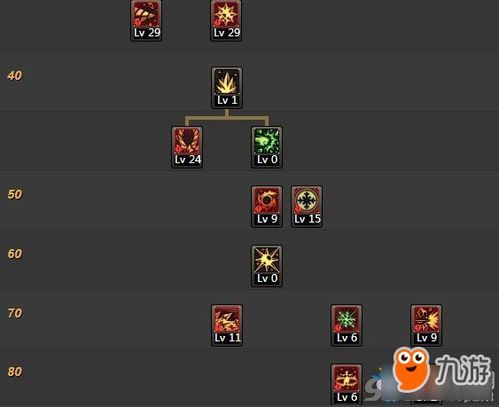Pick the Lv 9 explosion skill

click(x=426, y=325)
